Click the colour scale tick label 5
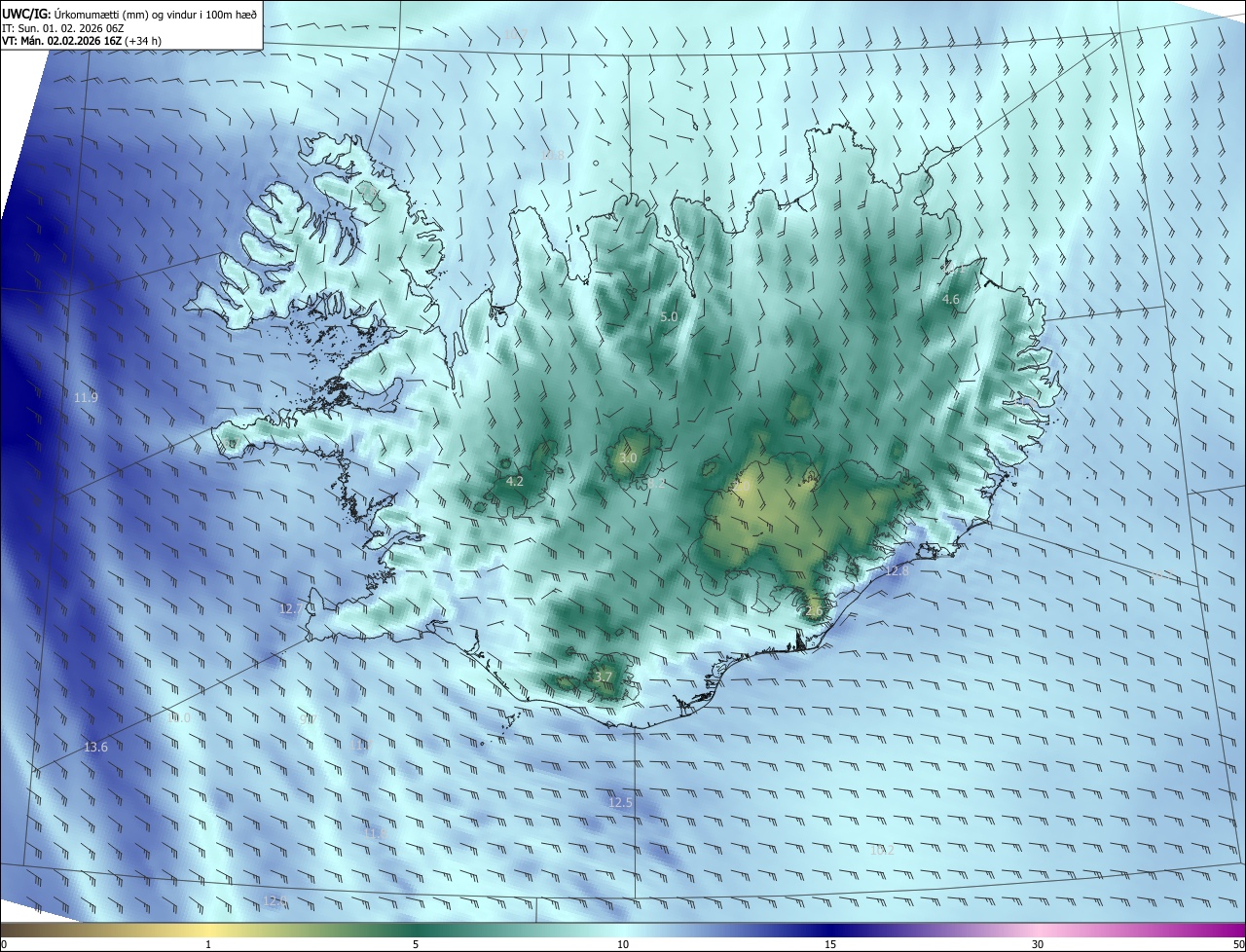The height and width of the screenshot is (952, 1246). click(x=416, y=944)
